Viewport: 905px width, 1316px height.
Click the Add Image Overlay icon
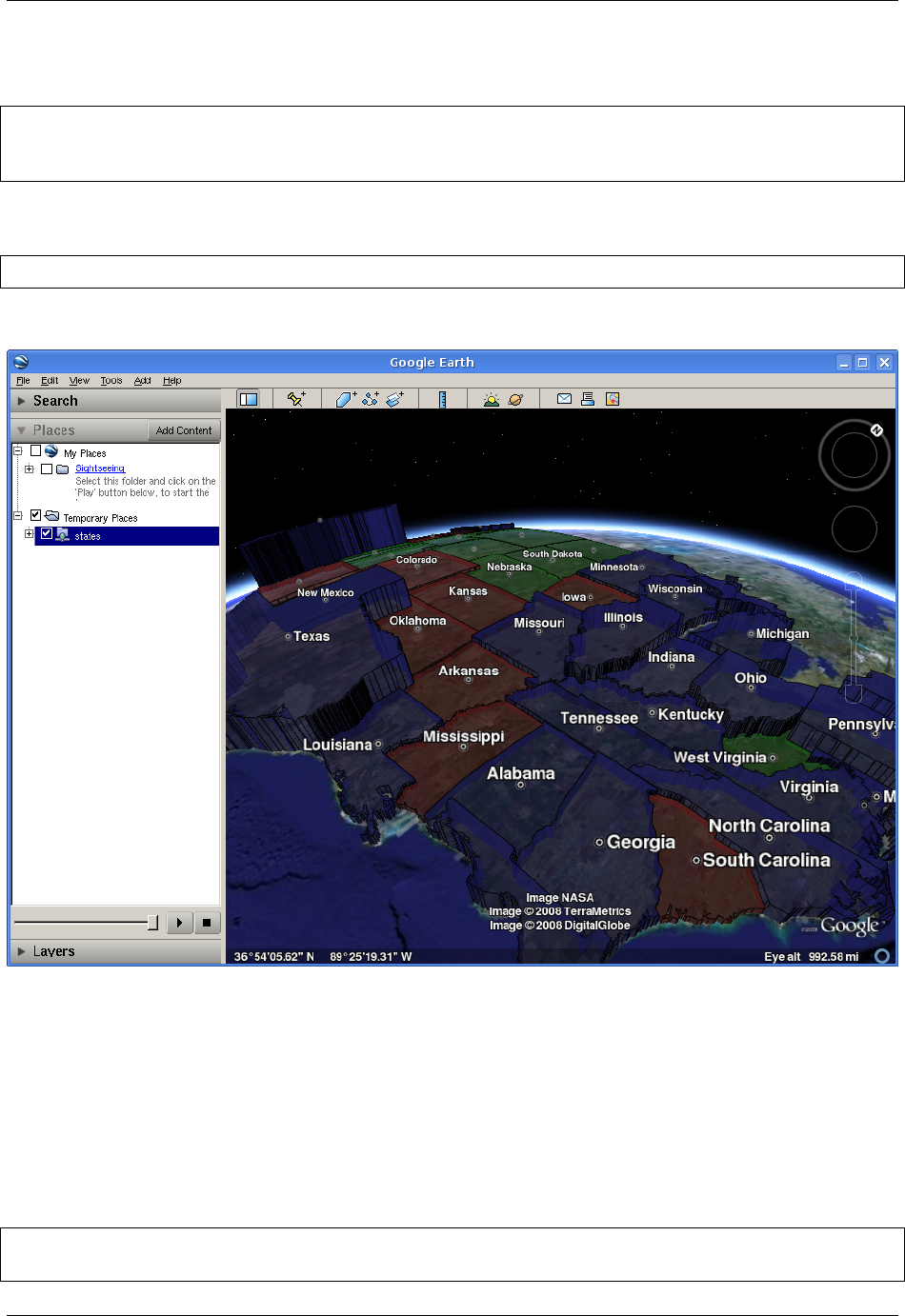tap(395, 399)
